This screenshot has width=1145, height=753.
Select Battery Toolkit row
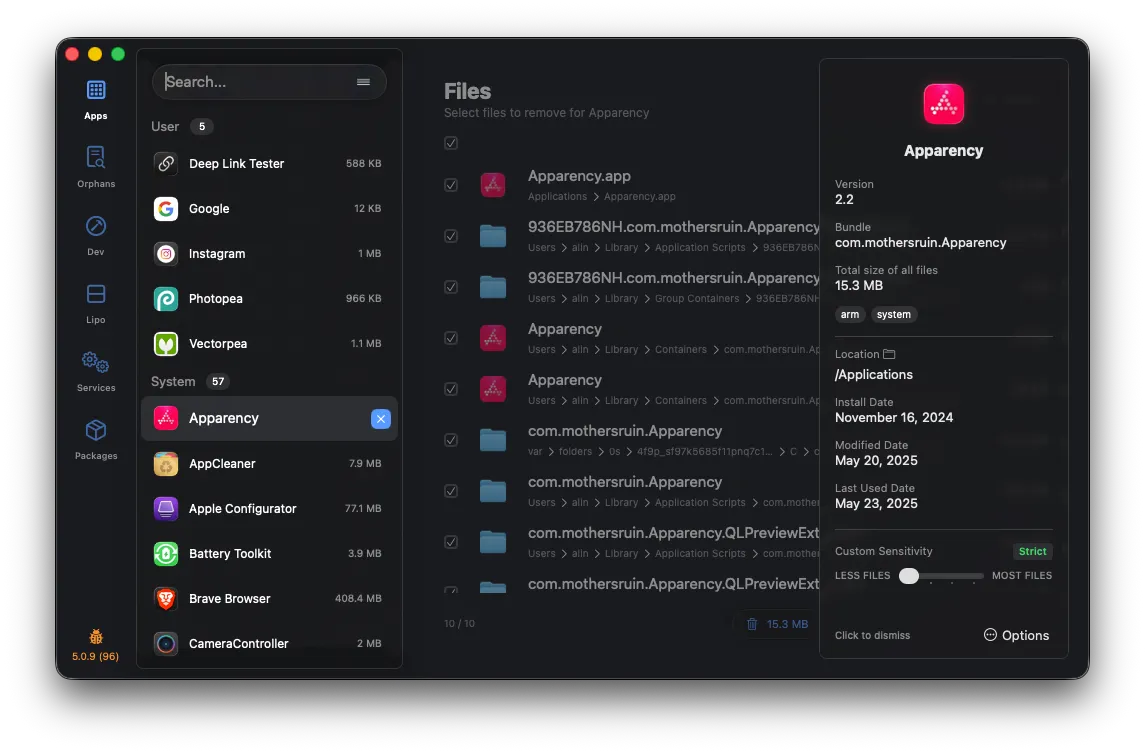[269, 554]
